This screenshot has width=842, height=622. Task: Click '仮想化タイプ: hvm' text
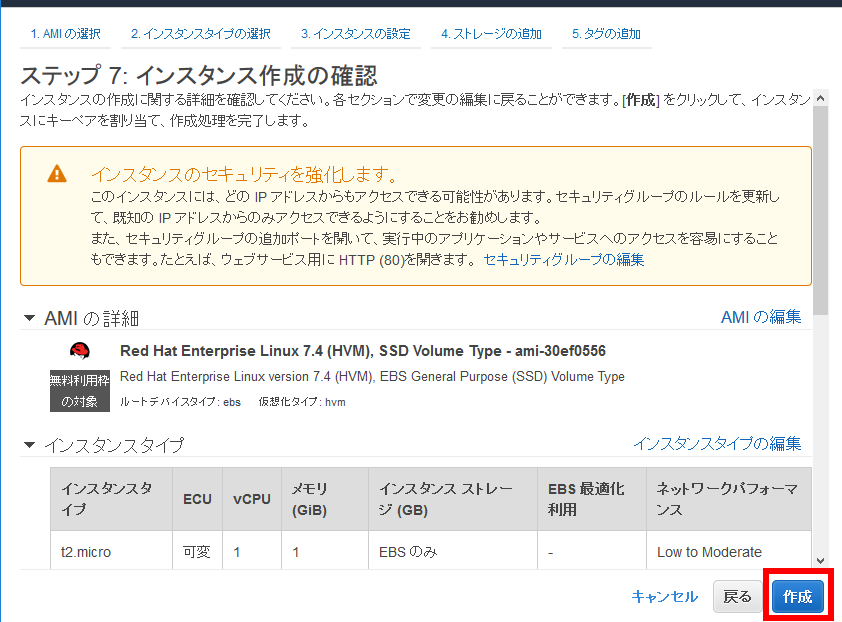coord(302,402)
